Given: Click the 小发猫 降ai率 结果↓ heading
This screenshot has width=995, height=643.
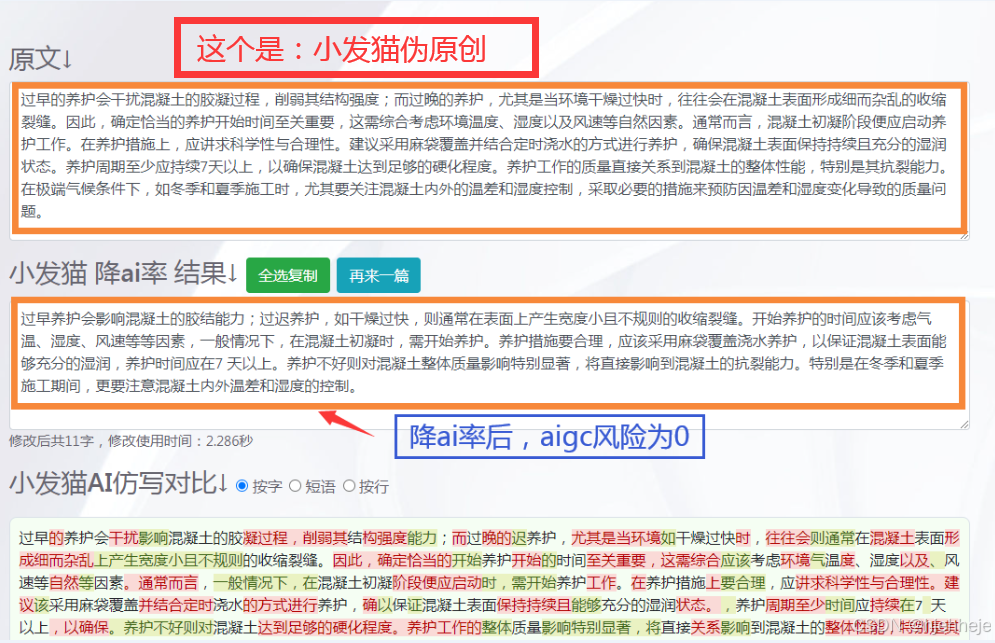Looking at the screenshot, I should [x=124, y=274].
